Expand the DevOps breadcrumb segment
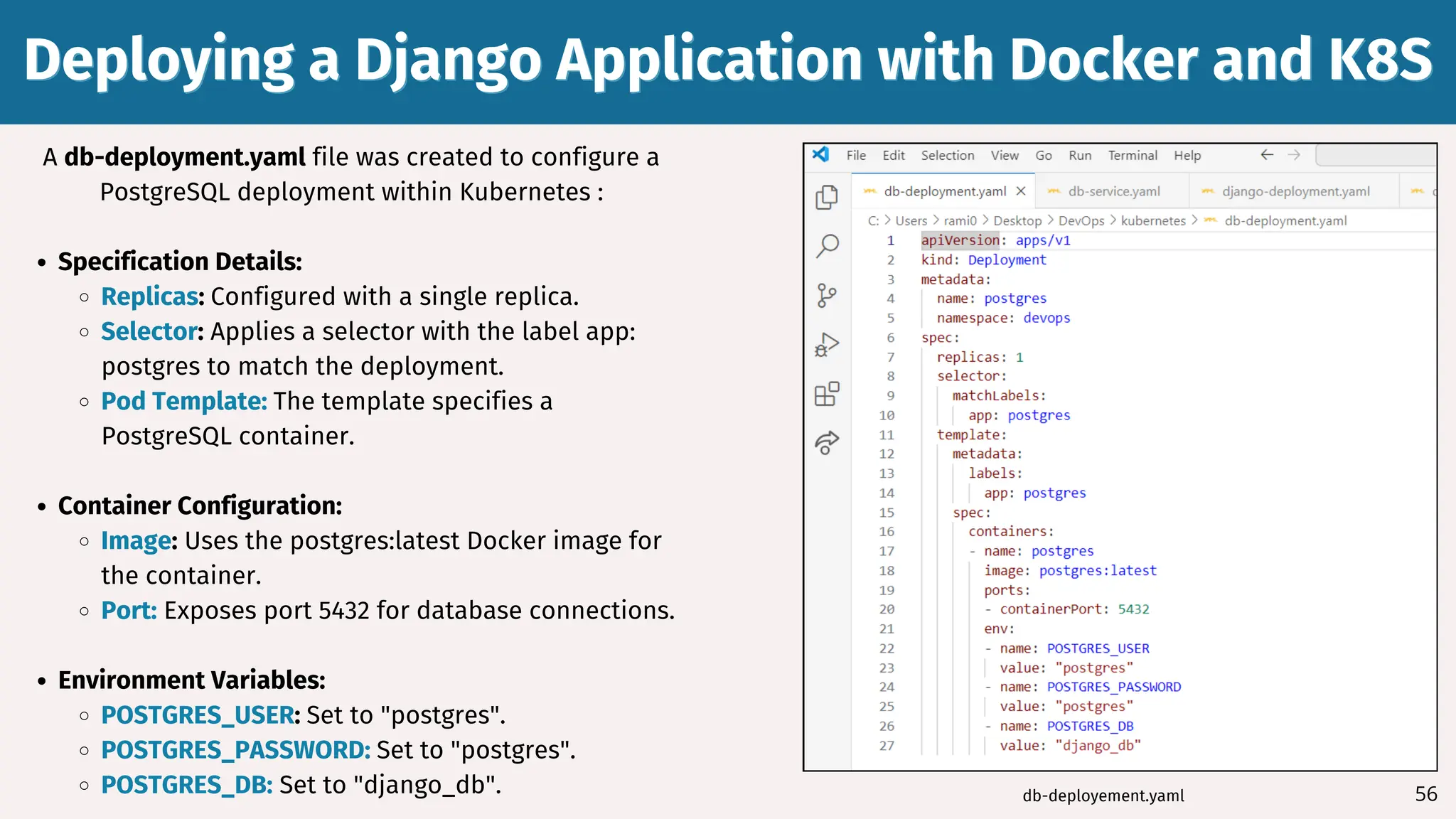 pyautogui.click(x=1081, y=220)
